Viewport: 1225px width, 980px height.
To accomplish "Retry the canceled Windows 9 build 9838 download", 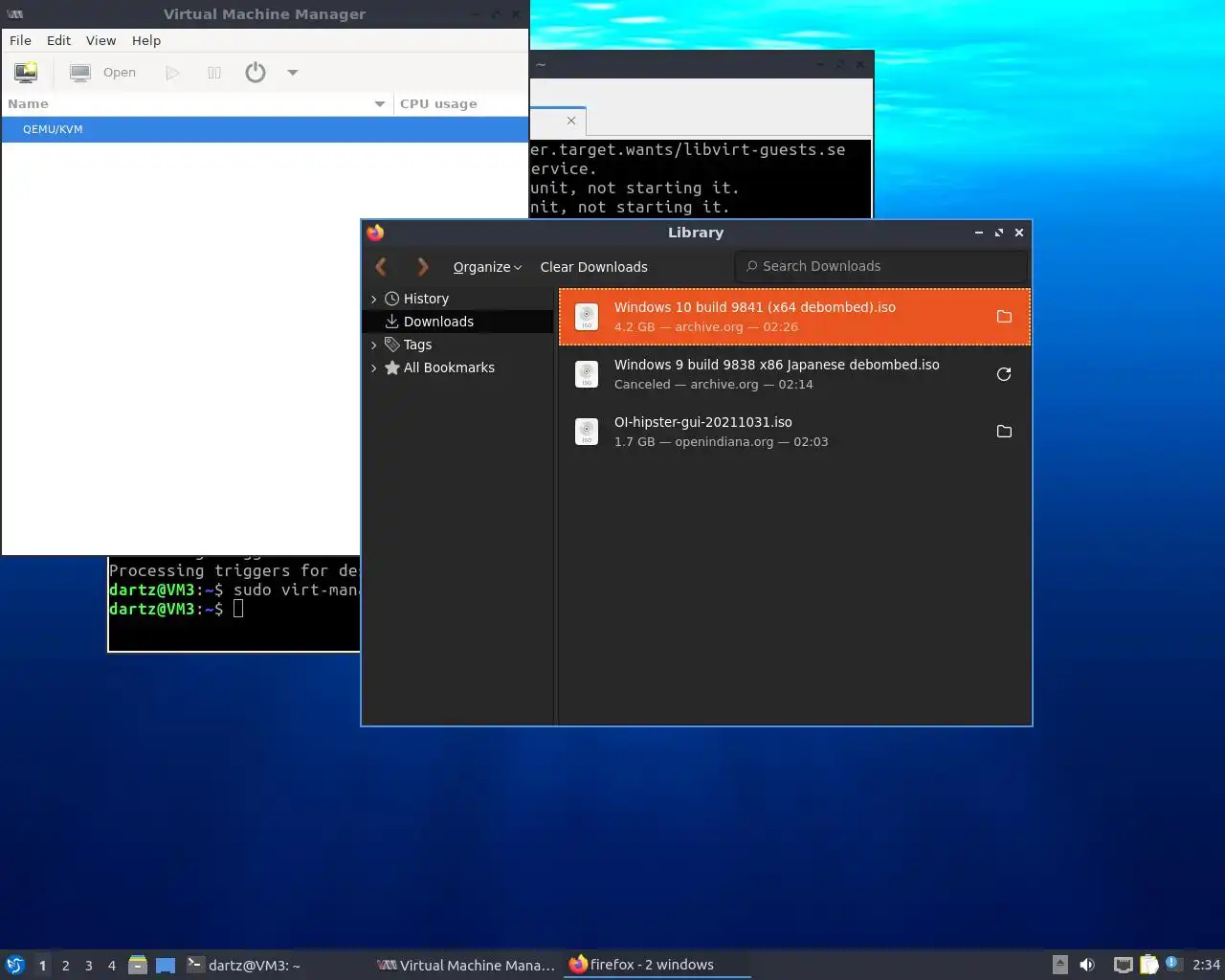I will (1004, 374).
